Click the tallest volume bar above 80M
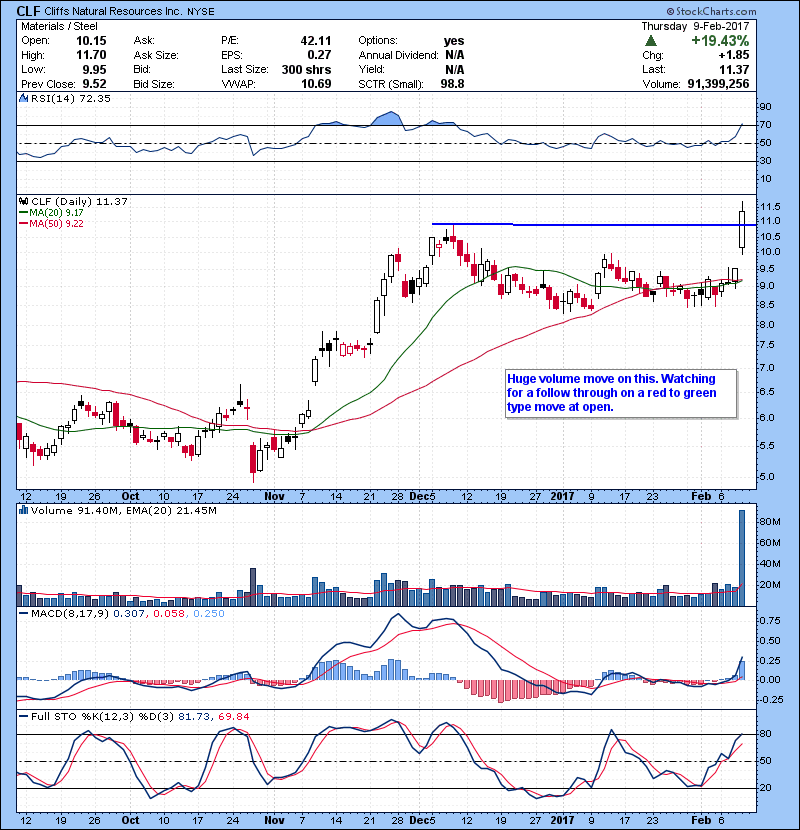800x830 pixels. (742, 558)
